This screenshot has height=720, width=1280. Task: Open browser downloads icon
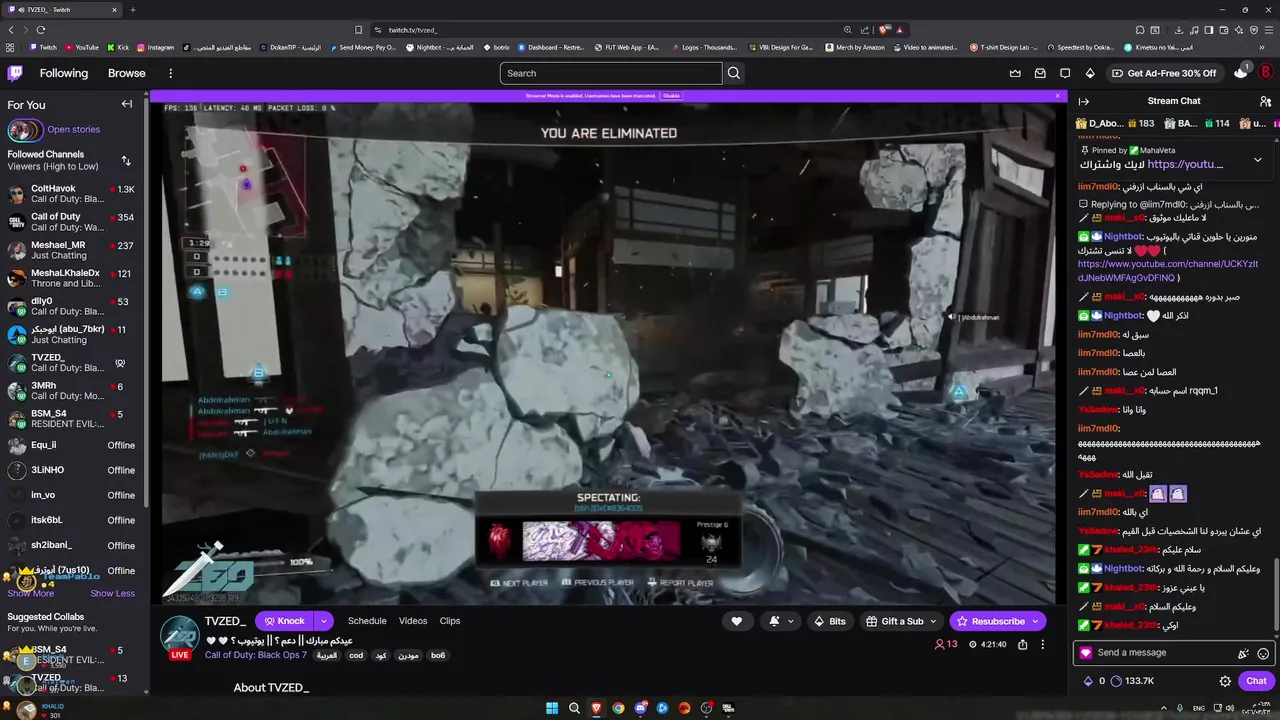(1179, 30)
